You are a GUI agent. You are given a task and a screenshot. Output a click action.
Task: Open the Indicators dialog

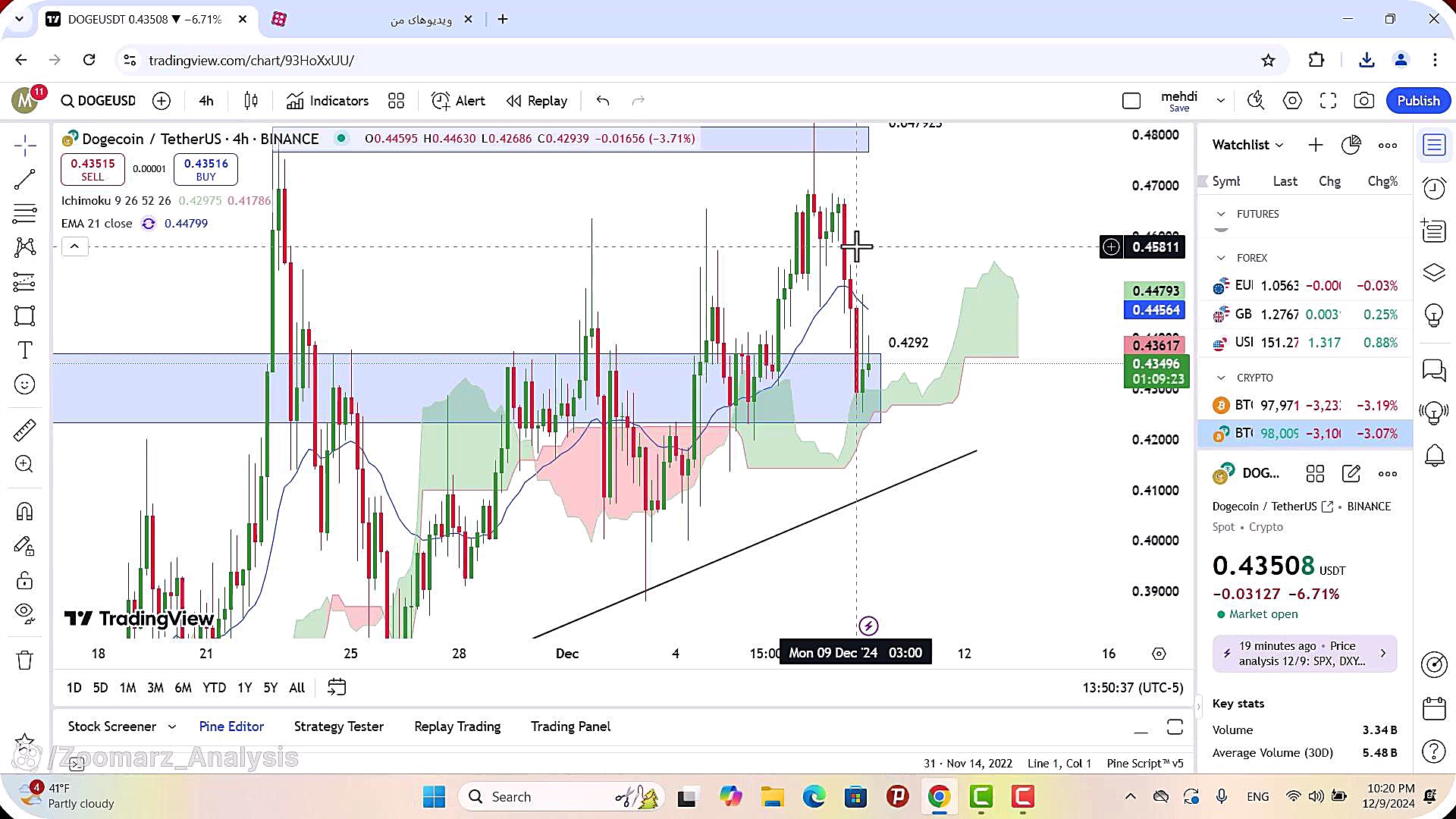tap(328, 101)
